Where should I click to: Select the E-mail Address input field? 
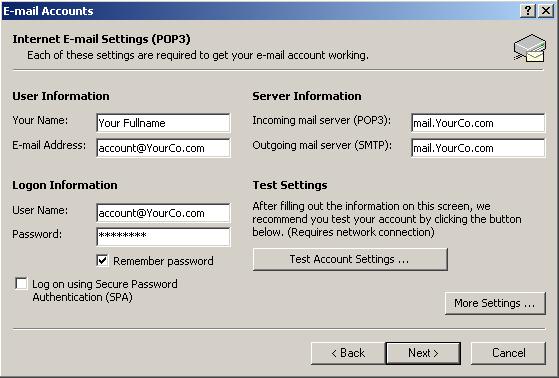[163, 148]
